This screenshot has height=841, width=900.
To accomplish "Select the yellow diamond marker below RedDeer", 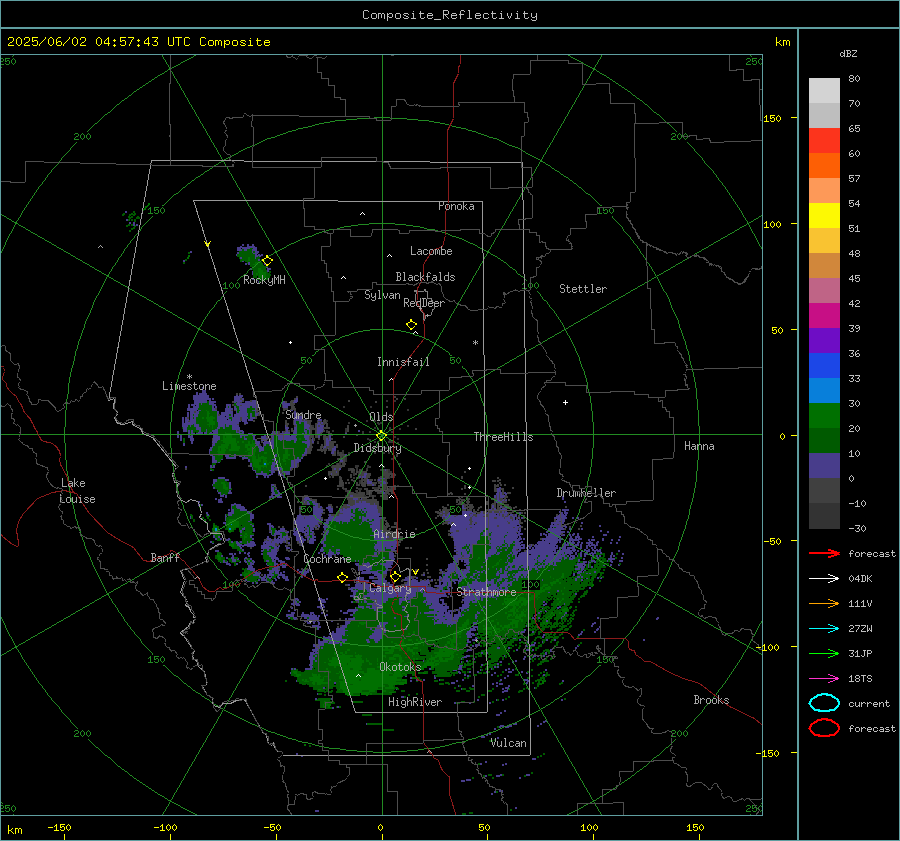I will coord(412,325).
